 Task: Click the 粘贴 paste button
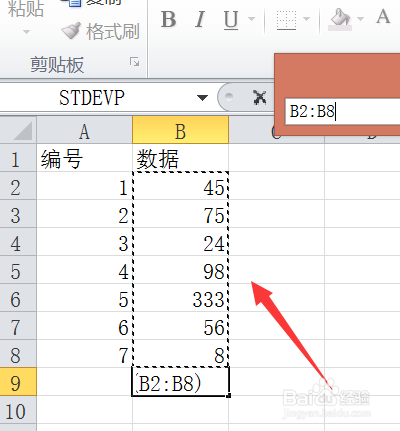click(26, 9)
